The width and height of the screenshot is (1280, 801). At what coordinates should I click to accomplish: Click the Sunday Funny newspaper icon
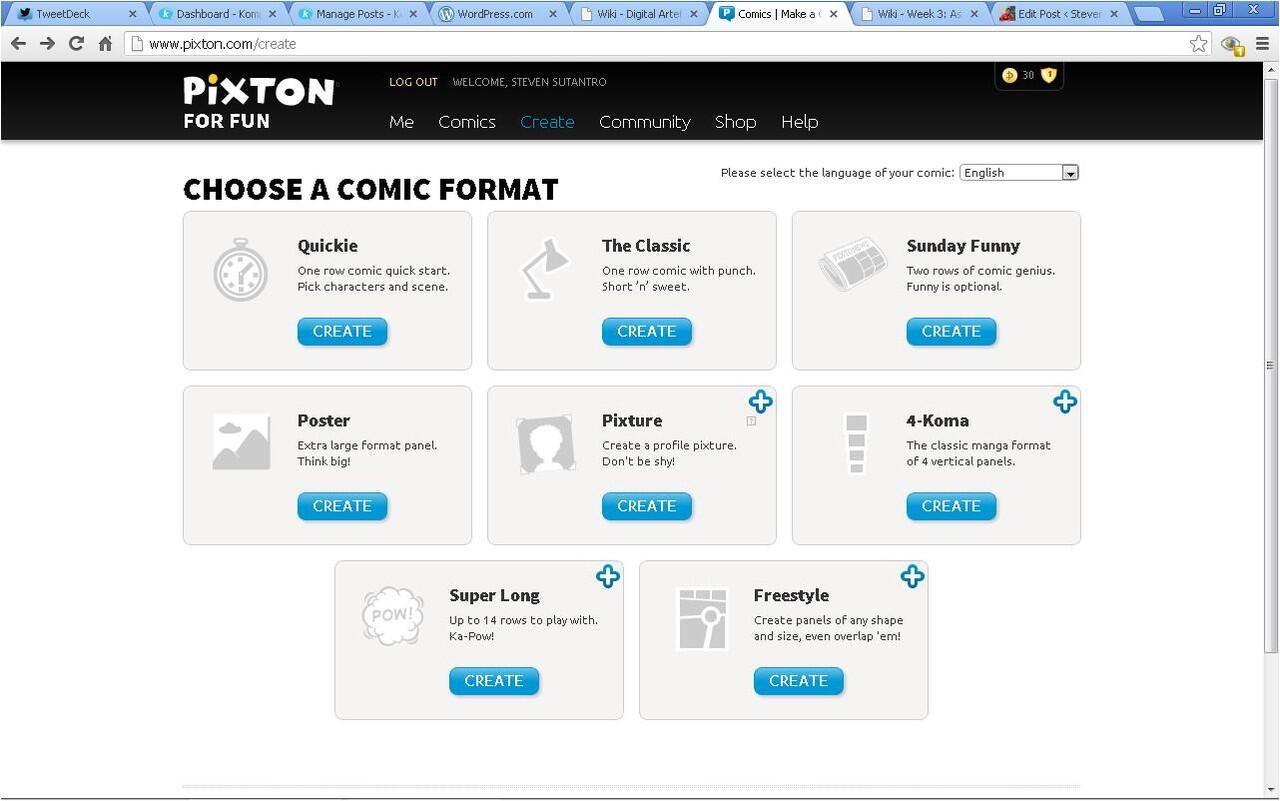pyautogui.click(x=853, y=264)
